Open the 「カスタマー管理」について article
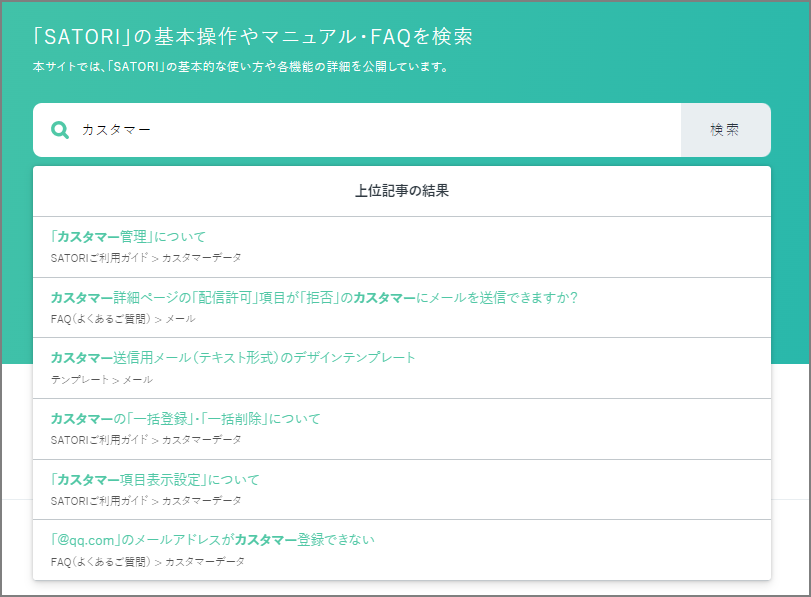This screenshot has height=597, width=811. pos(128,237)
